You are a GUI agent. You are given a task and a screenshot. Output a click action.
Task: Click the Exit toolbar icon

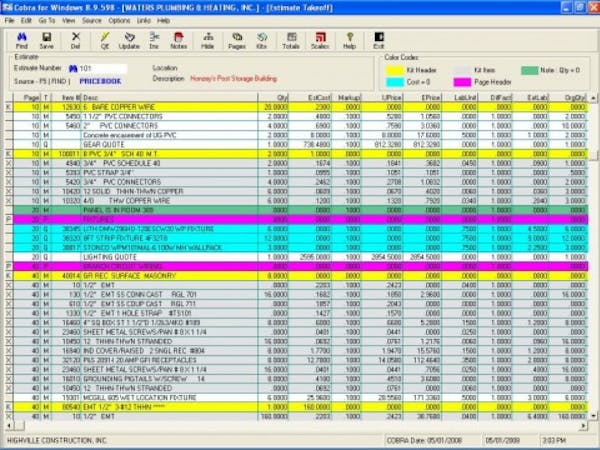click(x=379, y=40)
